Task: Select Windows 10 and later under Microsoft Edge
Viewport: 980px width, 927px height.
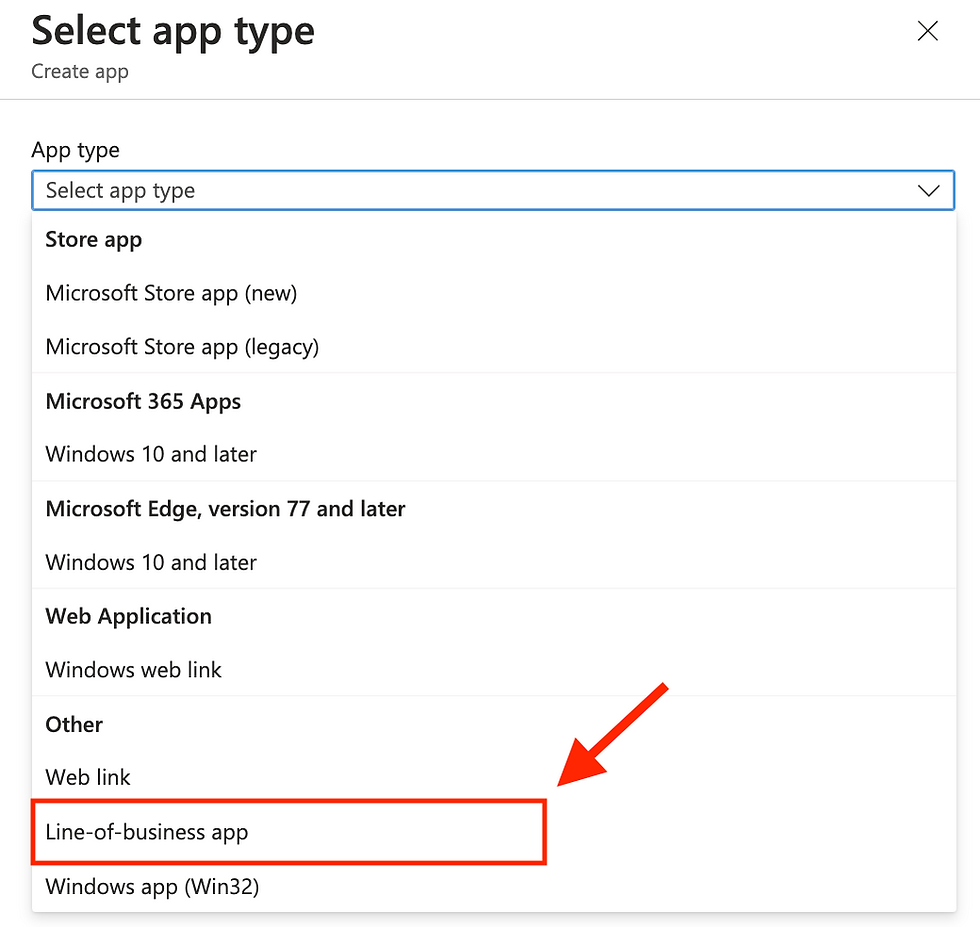Action: (x=494, y=563)
